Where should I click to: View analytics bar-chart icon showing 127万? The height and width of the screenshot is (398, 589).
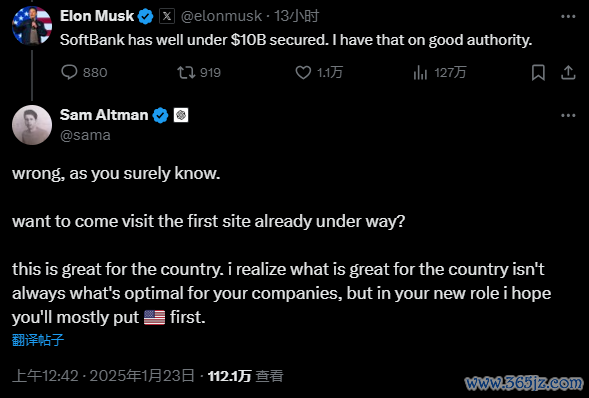click(x=420, y=72)
